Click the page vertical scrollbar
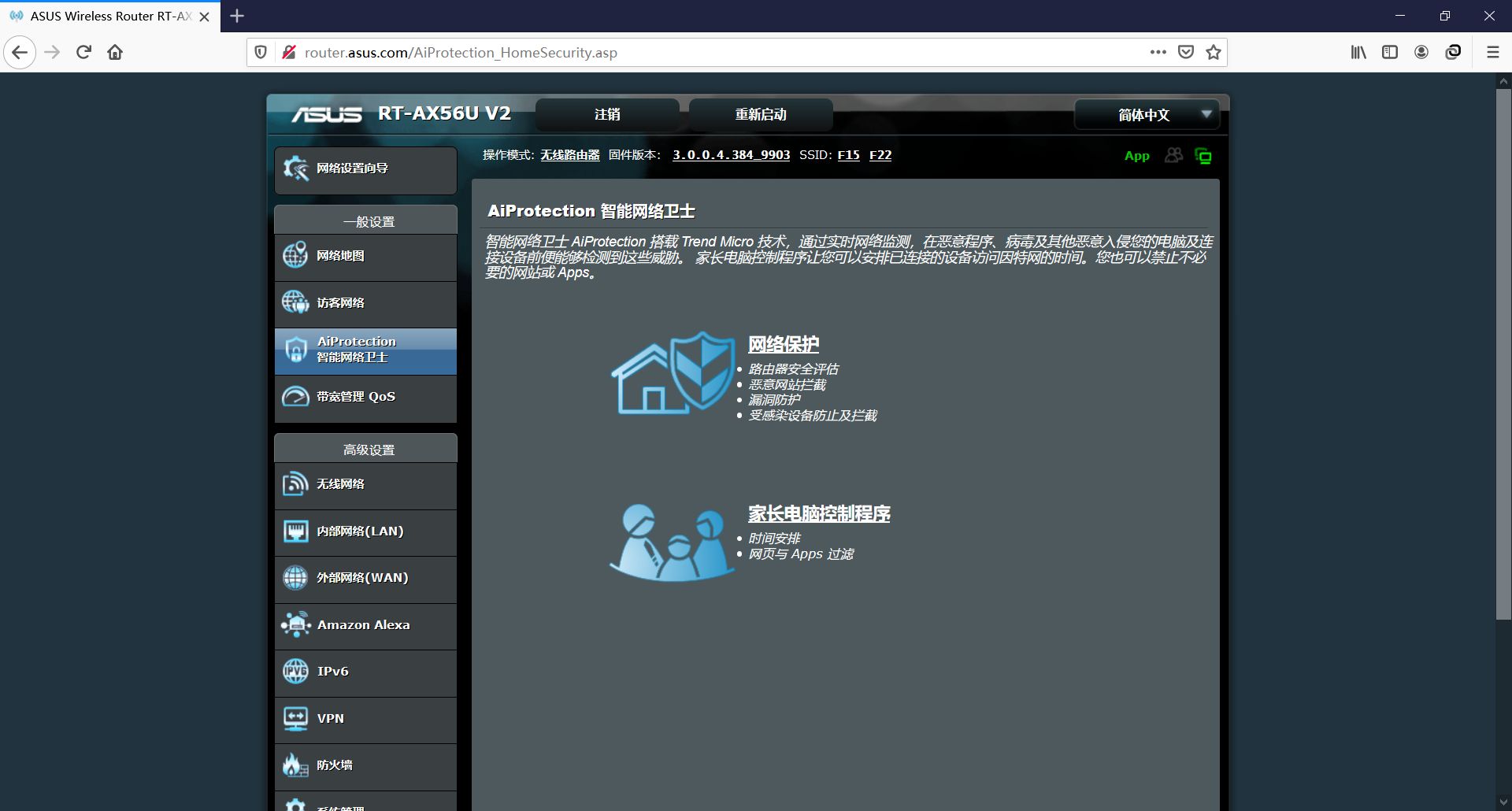This screenshot has height=811, width=1512. click(1503, 354)
